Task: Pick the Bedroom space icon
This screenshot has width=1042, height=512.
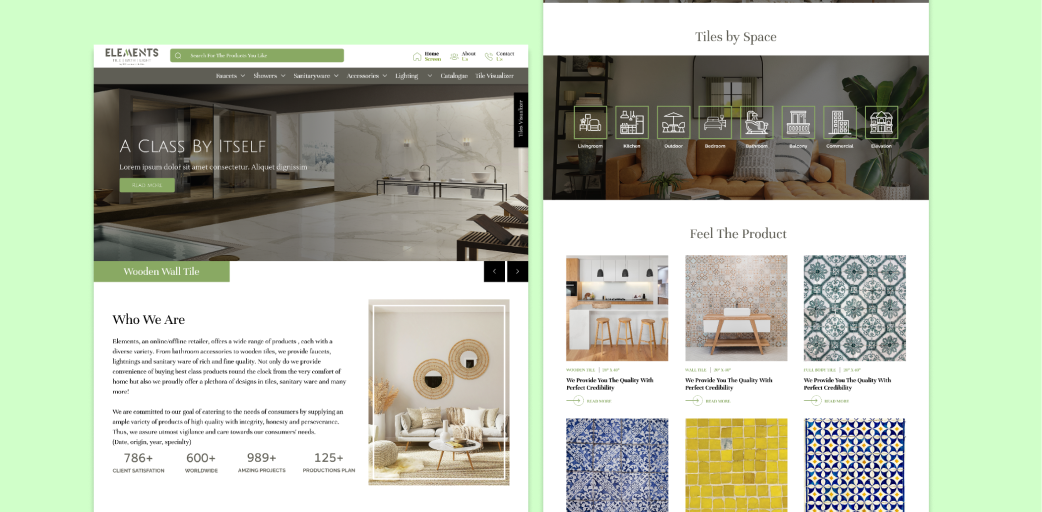Action: (x=715, y=123)
